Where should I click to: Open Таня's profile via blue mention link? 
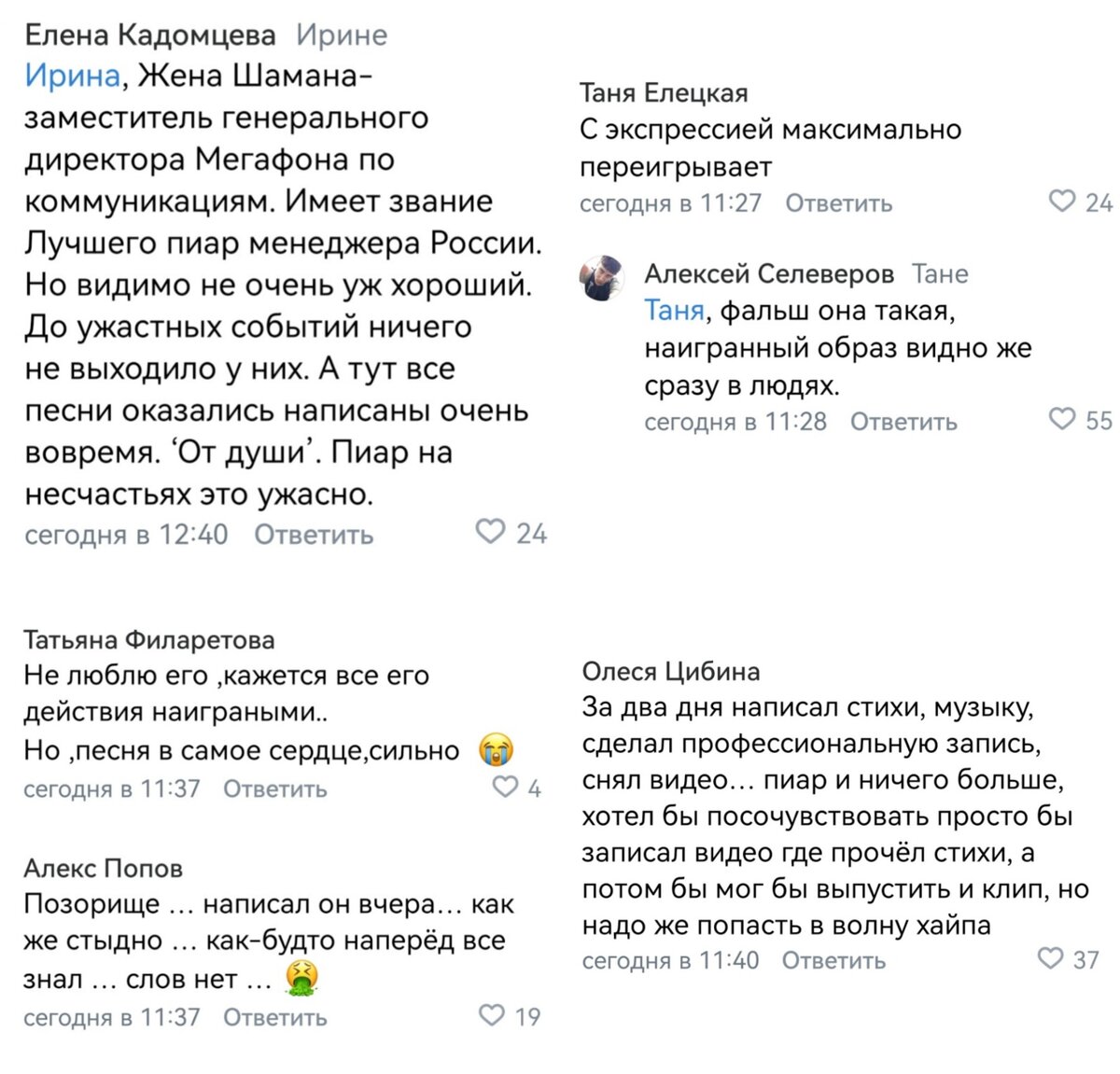[672, 309]
